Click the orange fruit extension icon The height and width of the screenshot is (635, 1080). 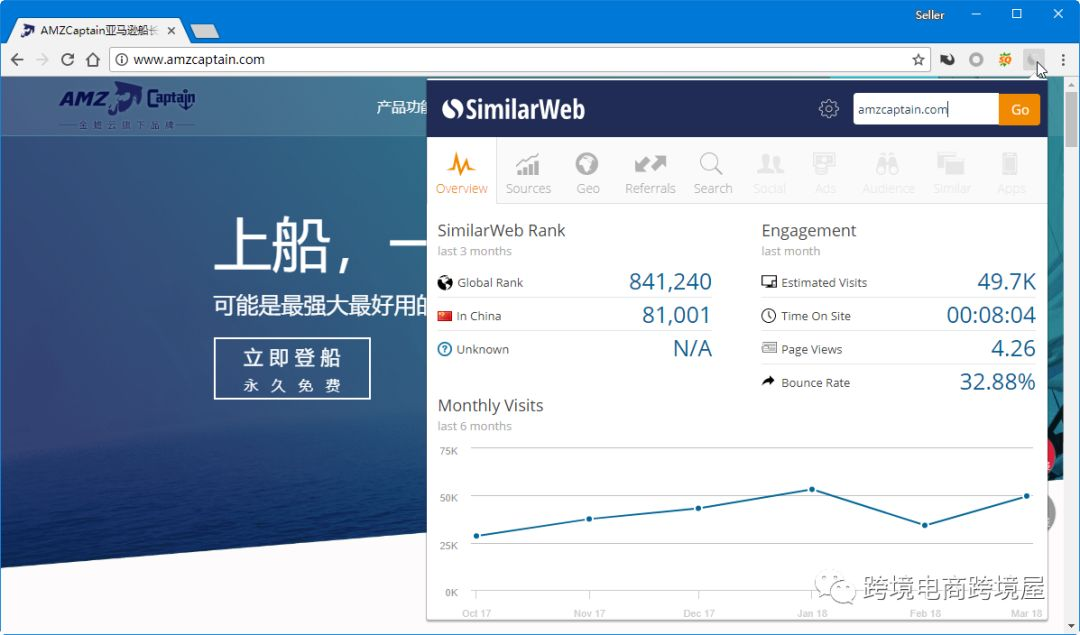point(1005,60)
